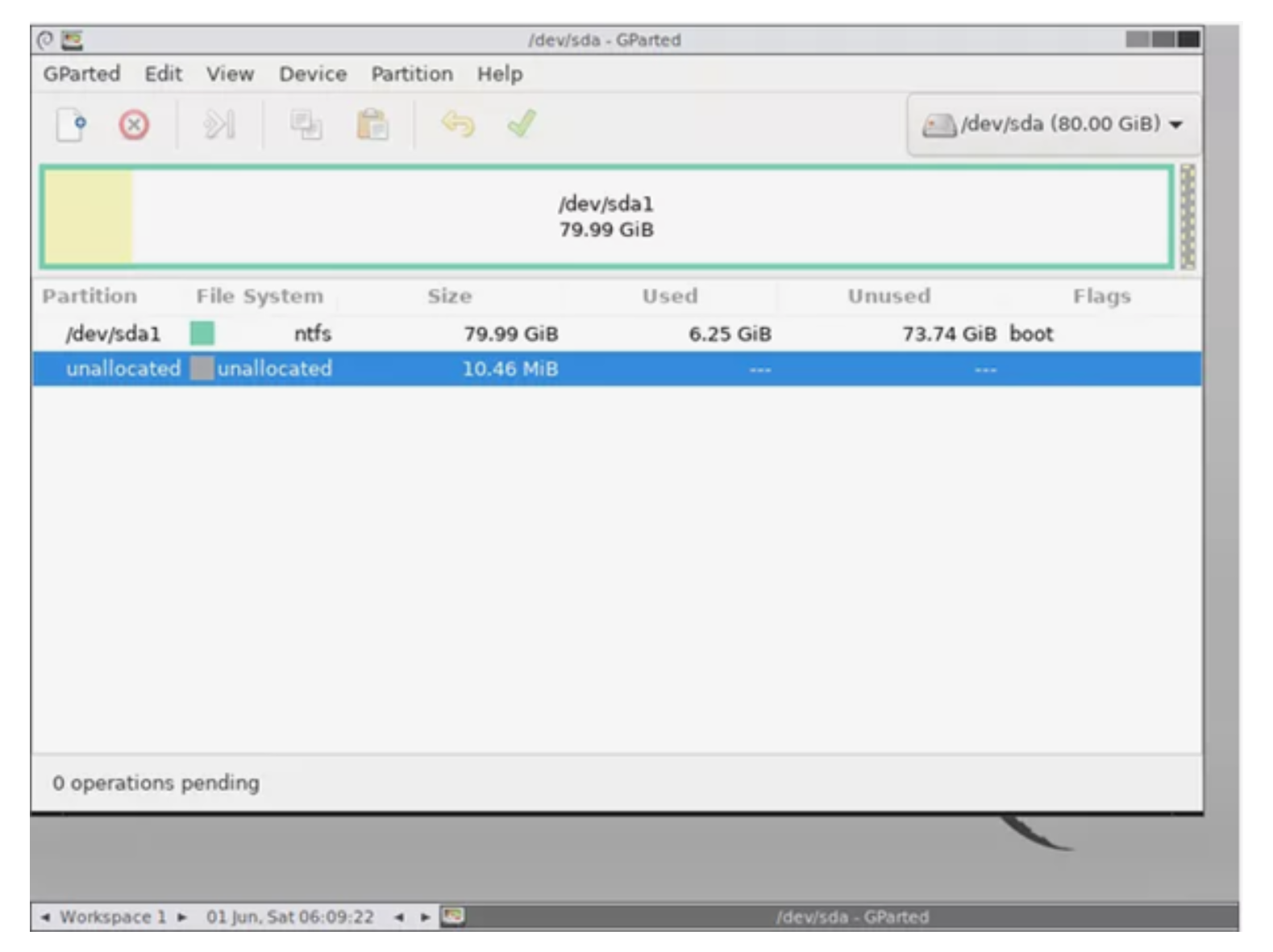Click the Partition column header
The image size is (1273, 952).
point(89,296)
